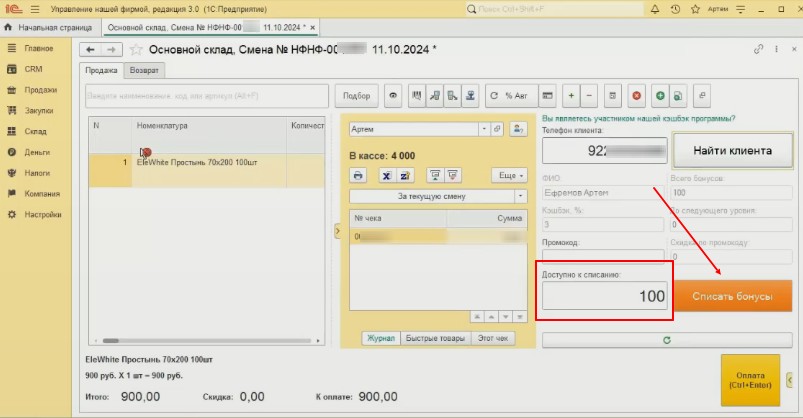
Task: Click the Промокод input field
Action: pos(603,255)
